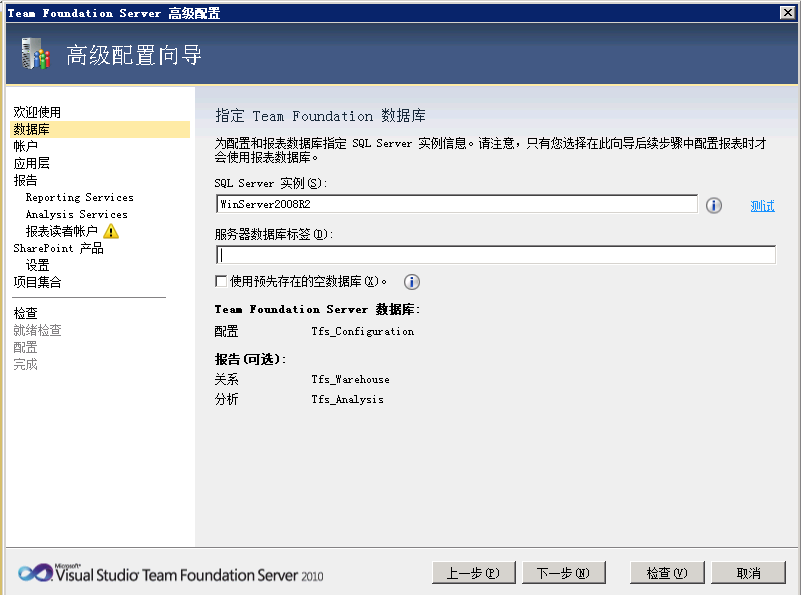Select 数据库 step in the sidebar
The width and height of the screenshot is (801, 595).
(x=100, y=129)
